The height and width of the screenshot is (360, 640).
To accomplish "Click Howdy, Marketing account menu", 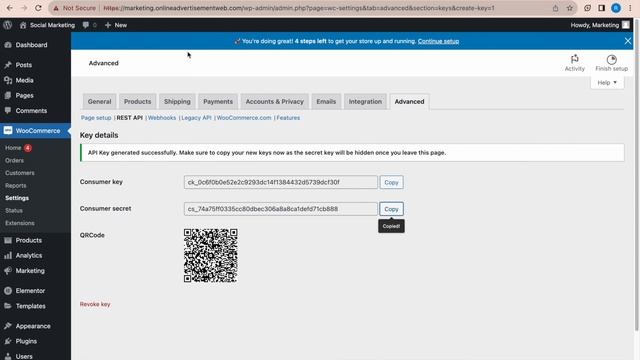I will (600, 25).
